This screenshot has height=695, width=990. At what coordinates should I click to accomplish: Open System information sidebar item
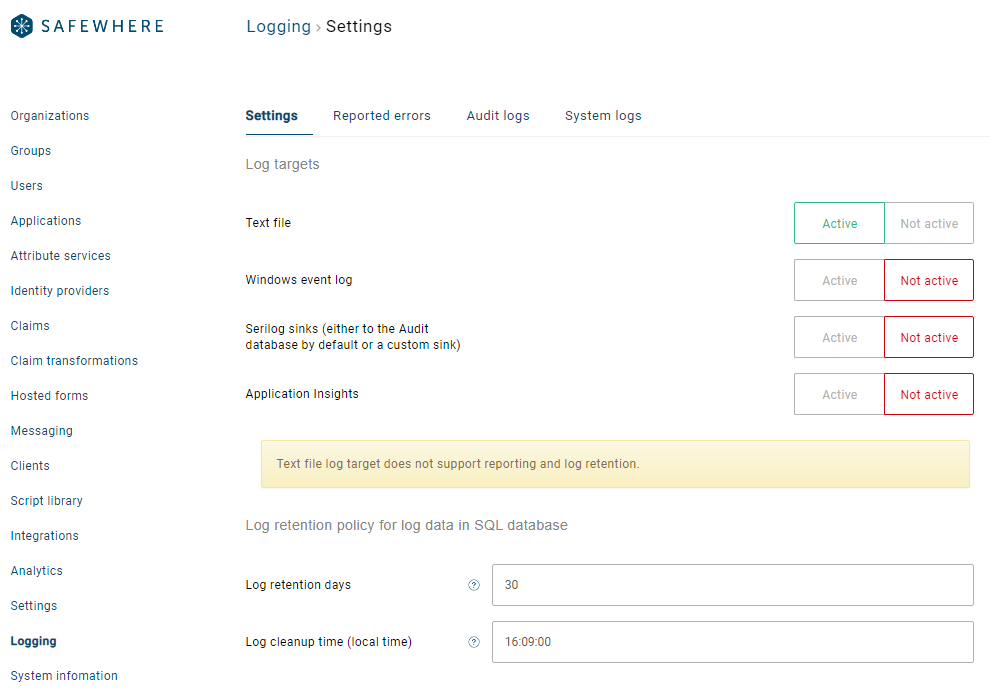pos(64,676)
